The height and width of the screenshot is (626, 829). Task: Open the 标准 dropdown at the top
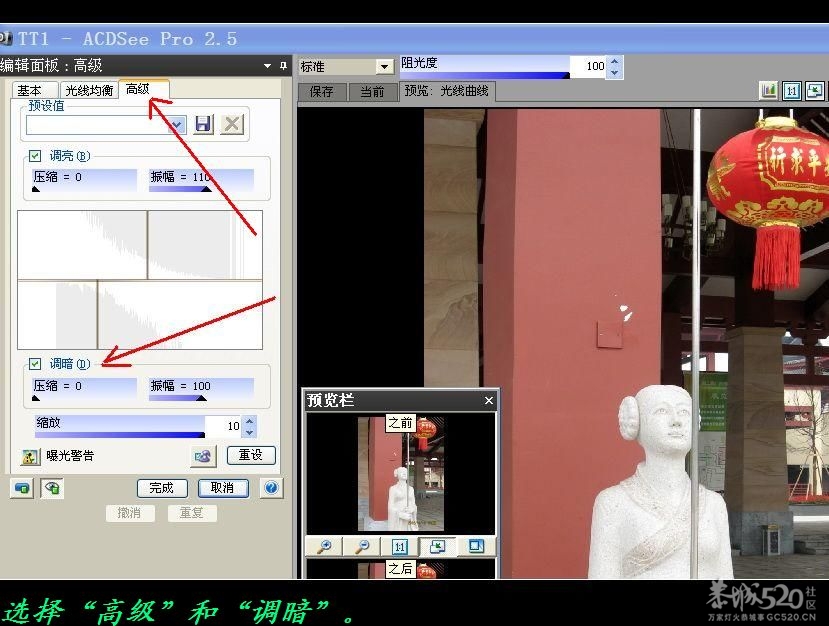385,65
